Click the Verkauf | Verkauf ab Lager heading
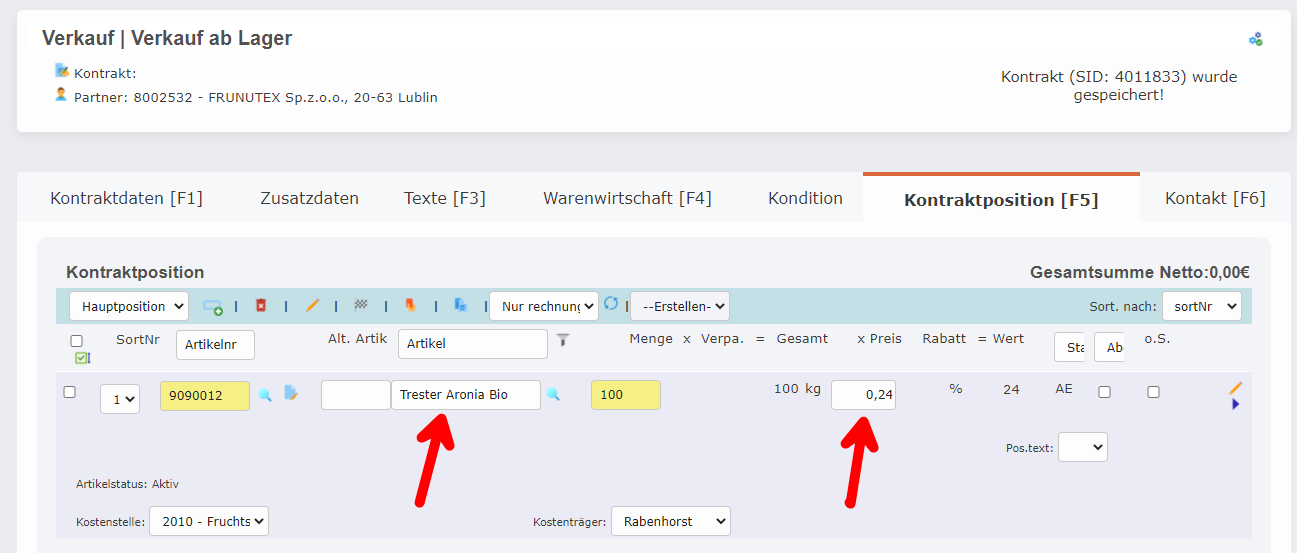The height and width of the screenshot is (553, 1297). coord(167,39)
